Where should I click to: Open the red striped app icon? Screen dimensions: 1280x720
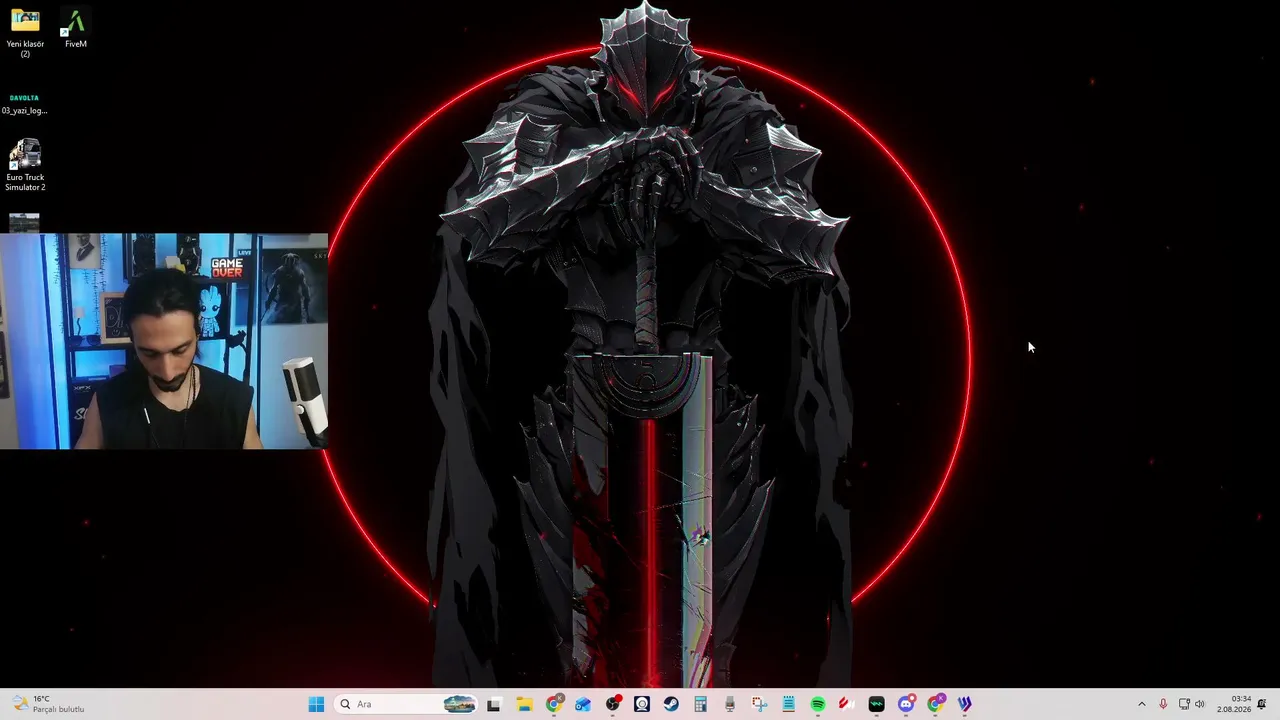tap(847, 704)
